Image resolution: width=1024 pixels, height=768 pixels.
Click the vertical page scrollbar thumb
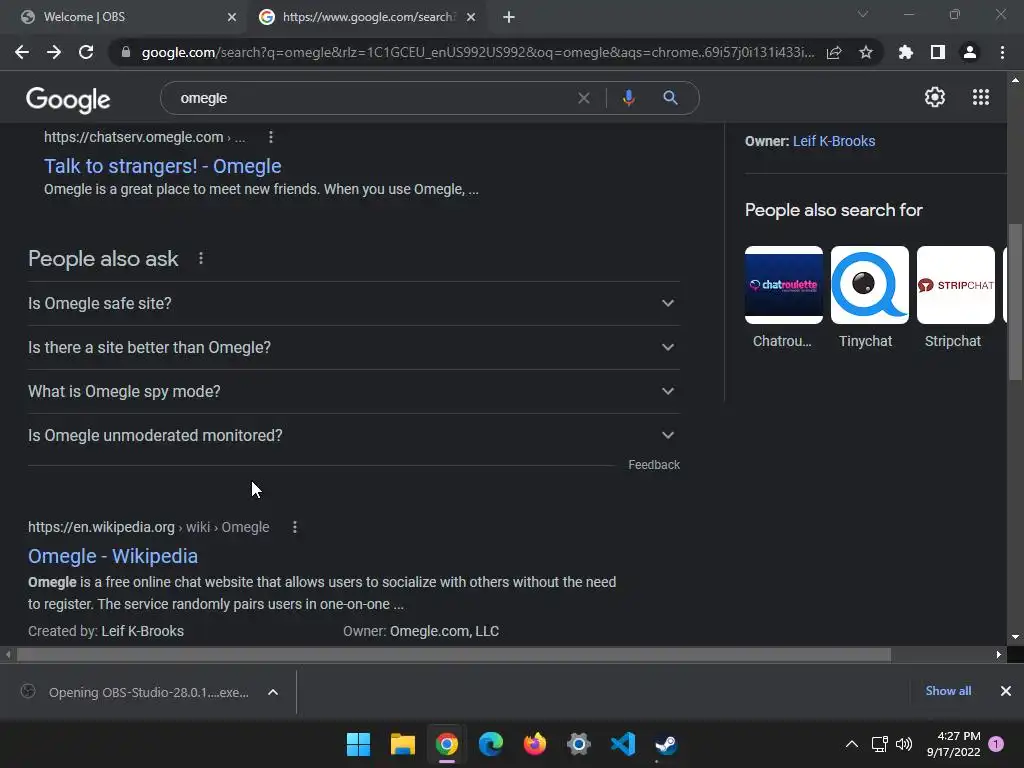[1015, 302]
